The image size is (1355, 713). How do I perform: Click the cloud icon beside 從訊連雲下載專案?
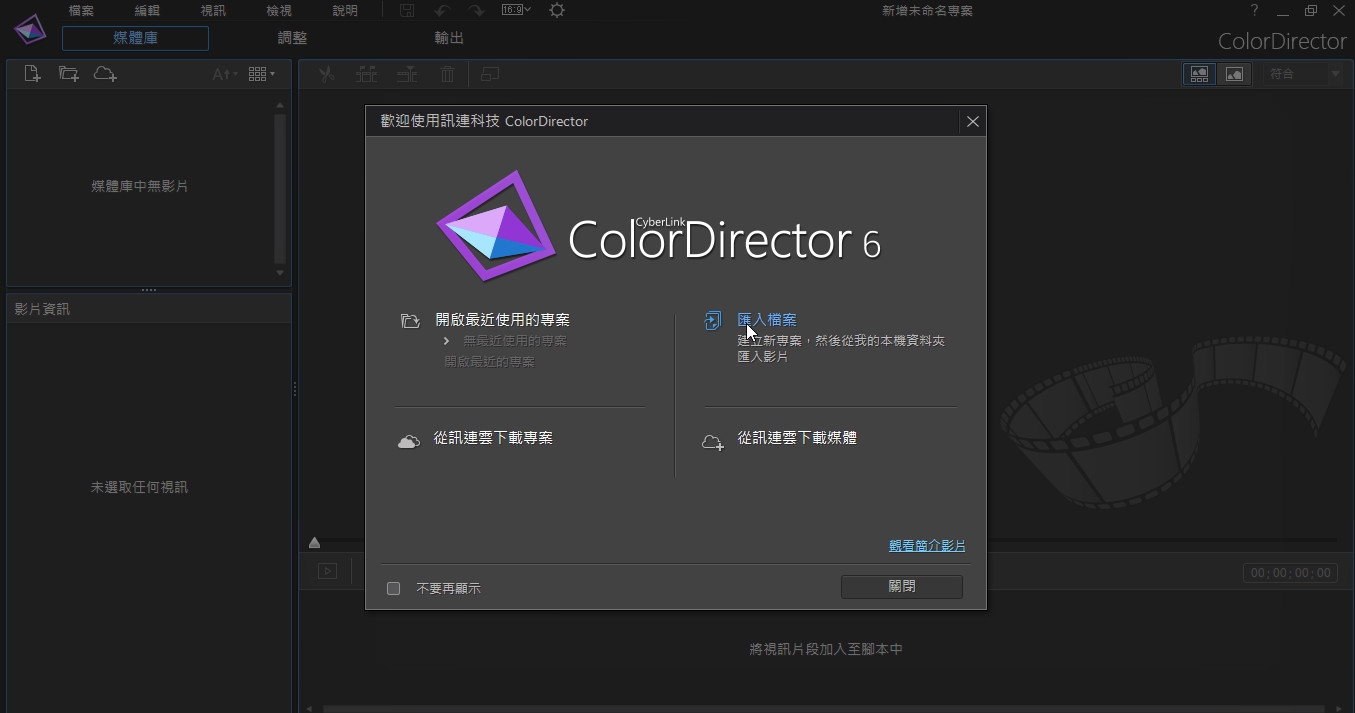(409, 441)
